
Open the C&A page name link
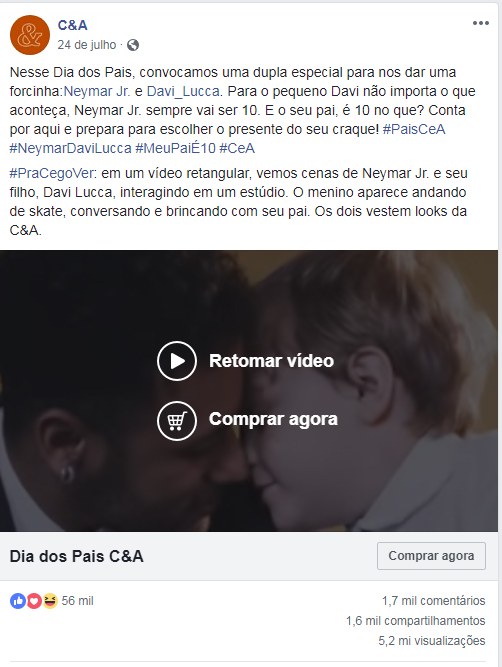click(x=72, y=25)
